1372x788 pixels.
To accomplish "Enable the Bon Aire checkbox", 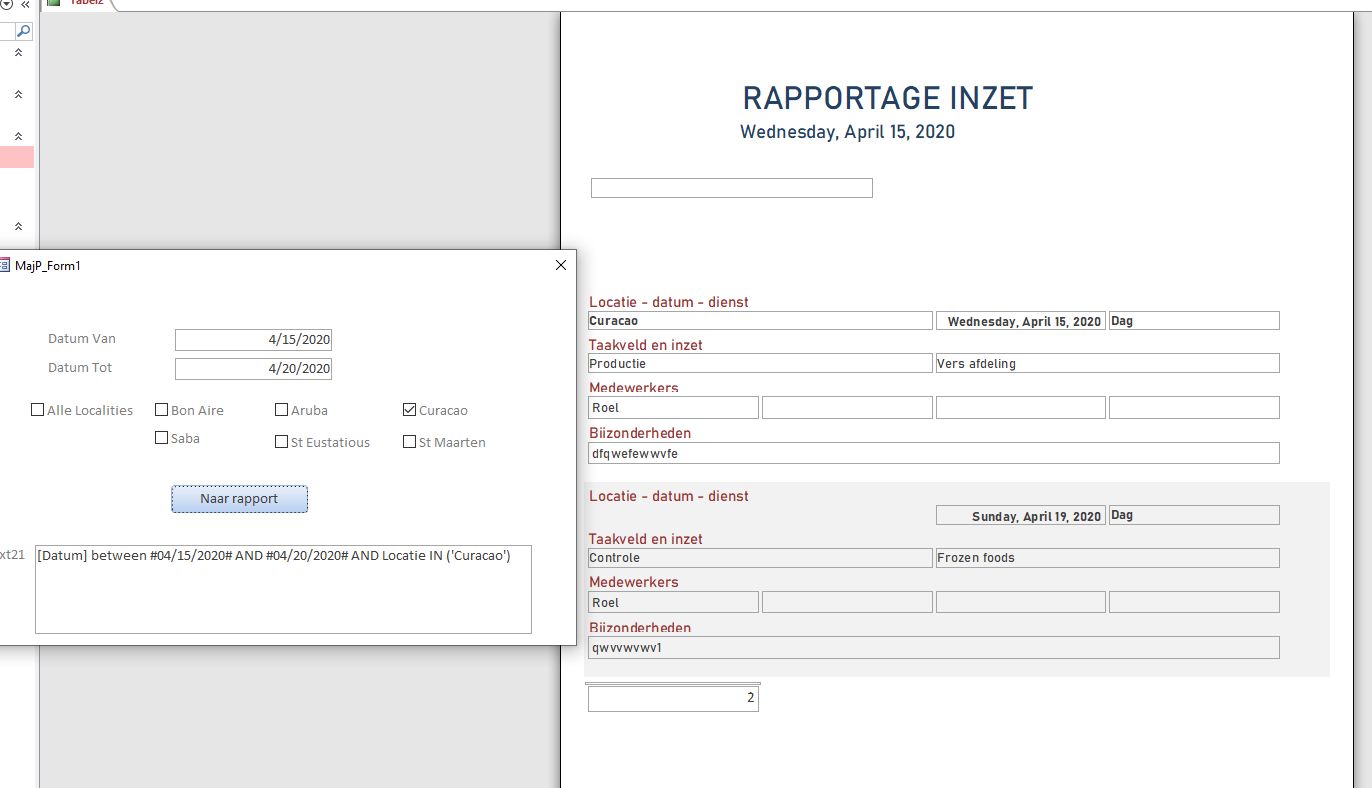I will [162, 410].
